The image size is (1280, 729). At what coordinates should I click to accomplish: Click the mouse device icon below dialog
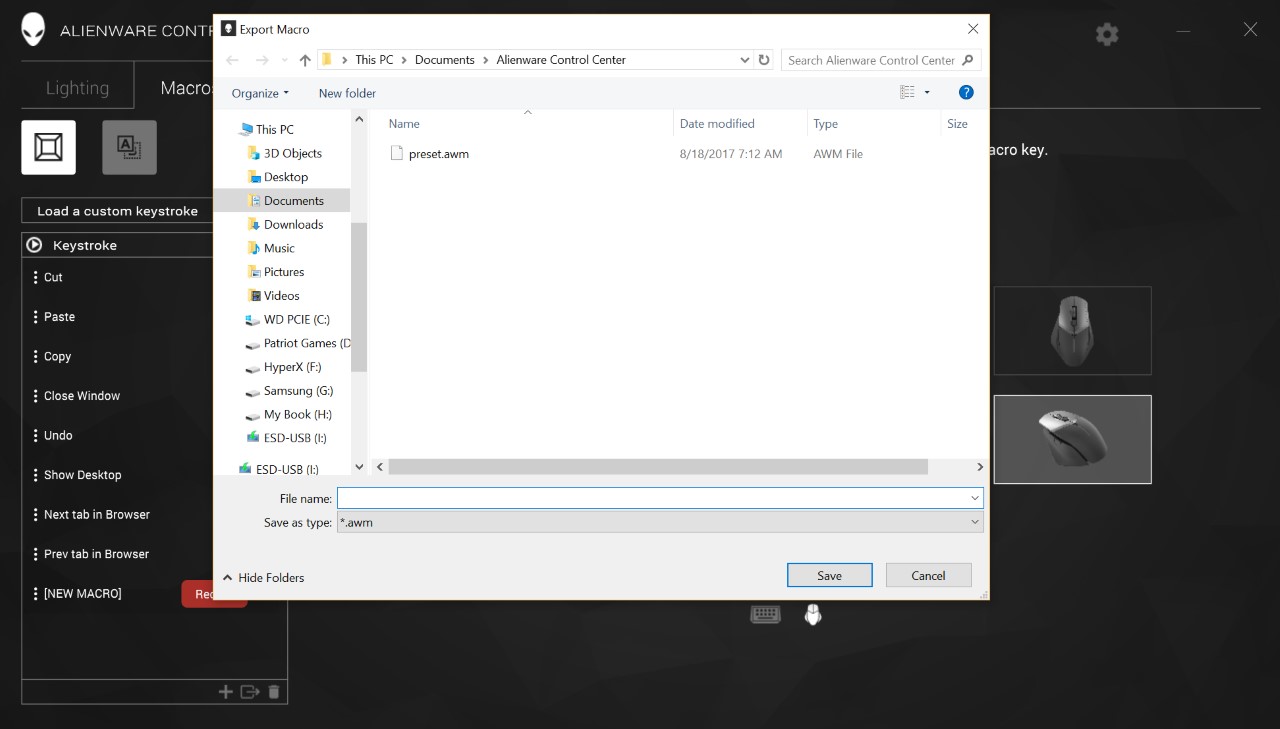[x=813, y=615]
